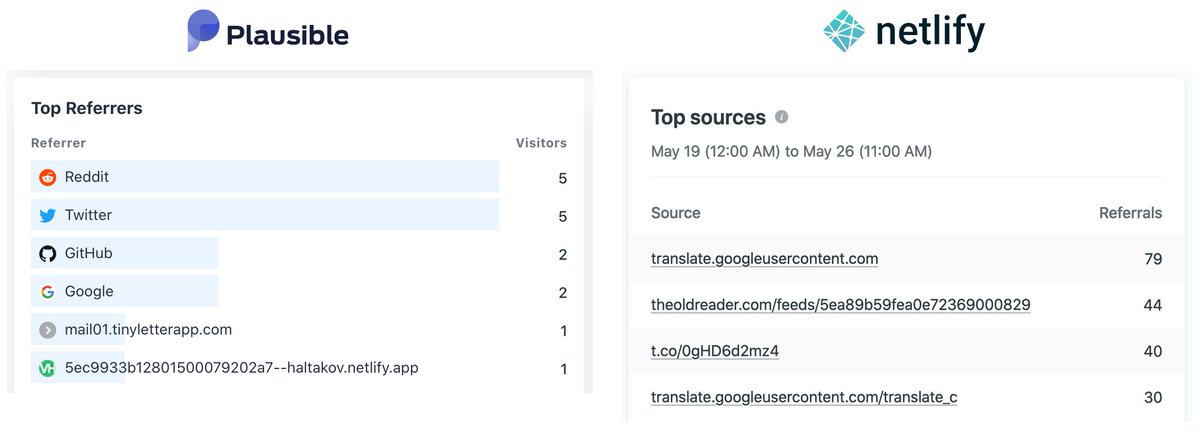1200x432 pixels.
Task: Click the May 19 to May 26 date range
Action: pos(791,152)
